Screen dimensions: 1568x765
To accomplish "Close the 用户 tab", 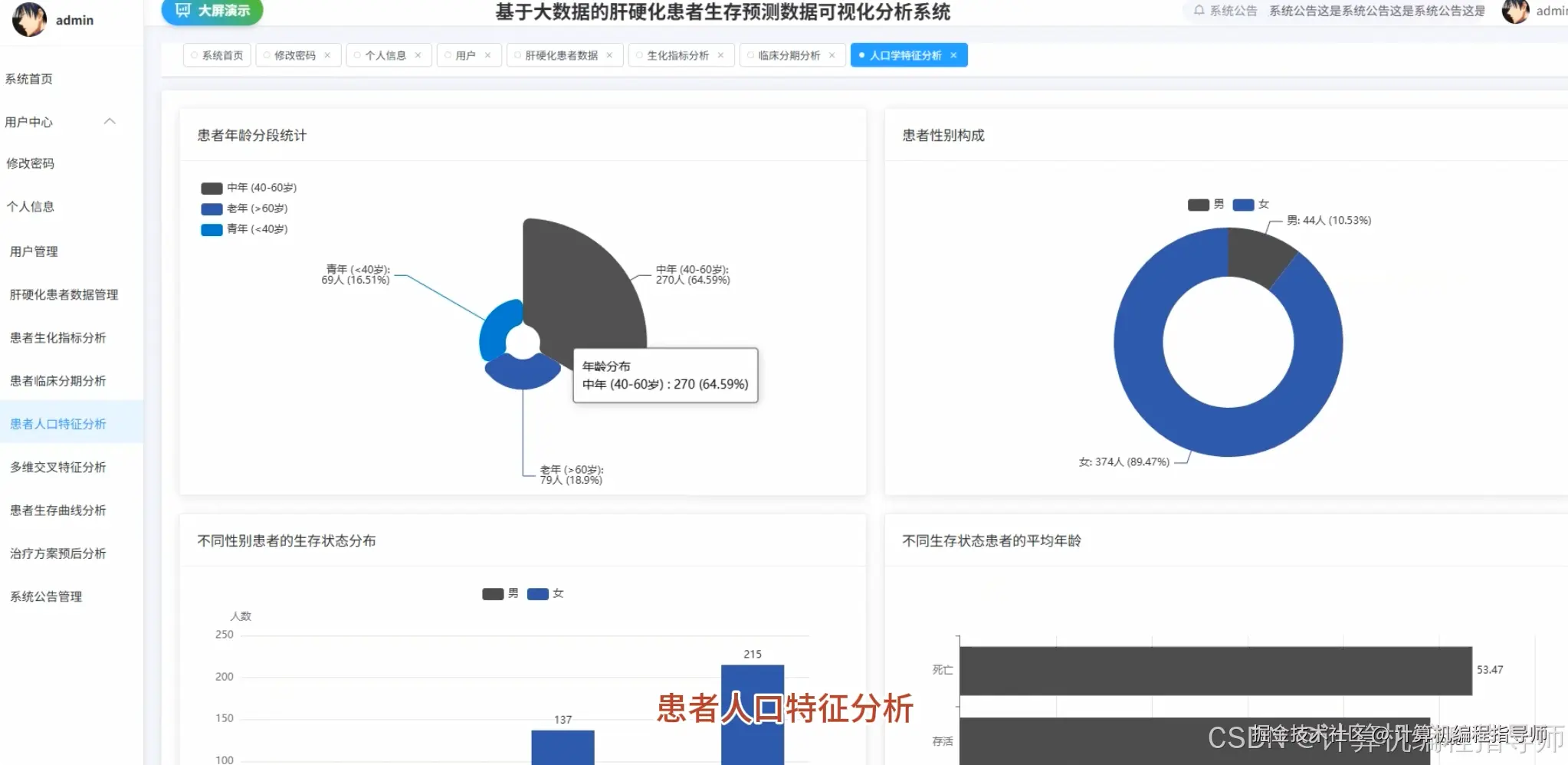I will coord(489,54).
